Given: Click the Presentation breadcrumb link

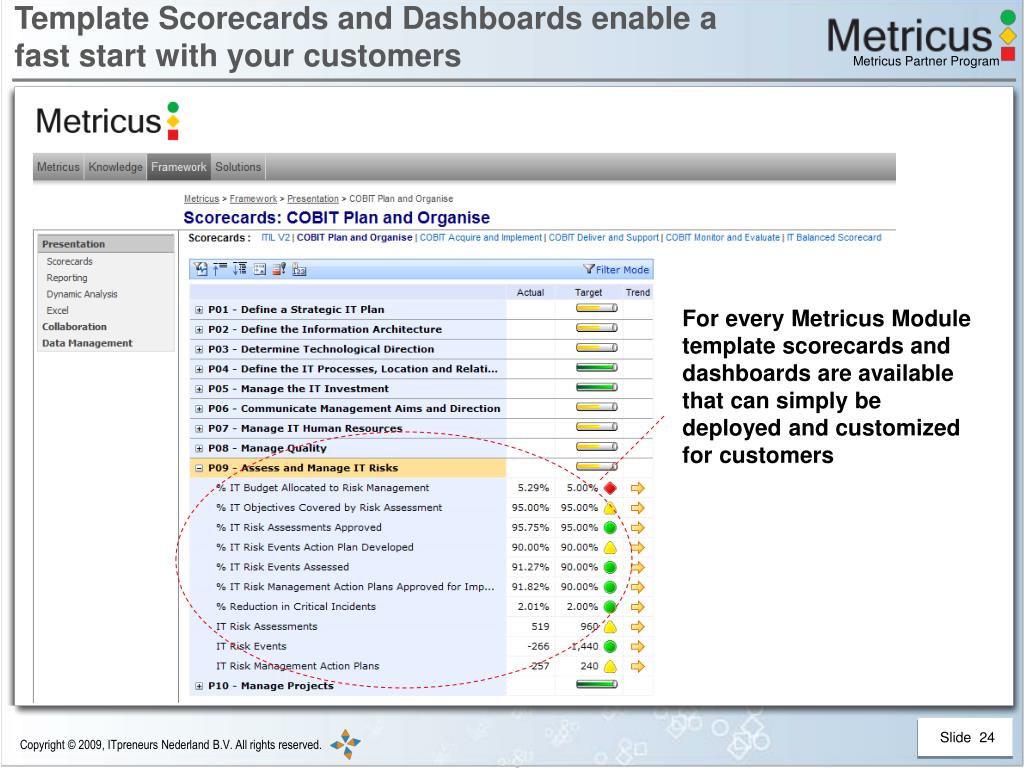Looking at the screenshot, I should pos(313,199).
